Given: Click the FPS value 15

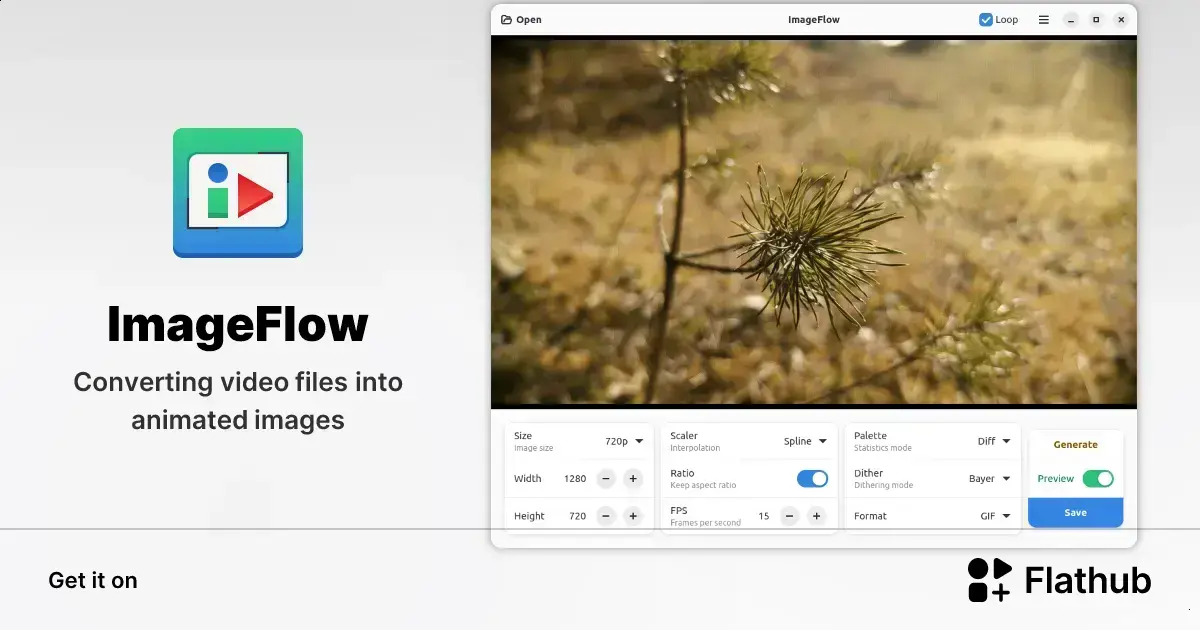Looking at the screenshot, I should [x=764, y=516].
